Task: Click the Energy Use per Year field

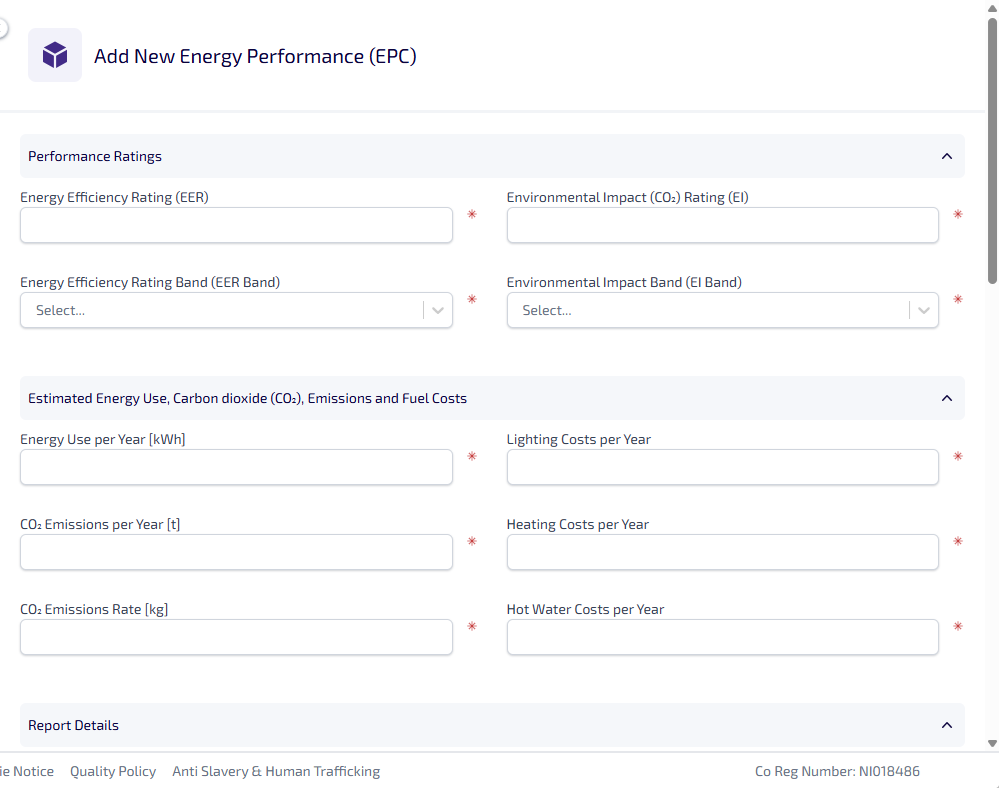Action: [x=236, y=467]
